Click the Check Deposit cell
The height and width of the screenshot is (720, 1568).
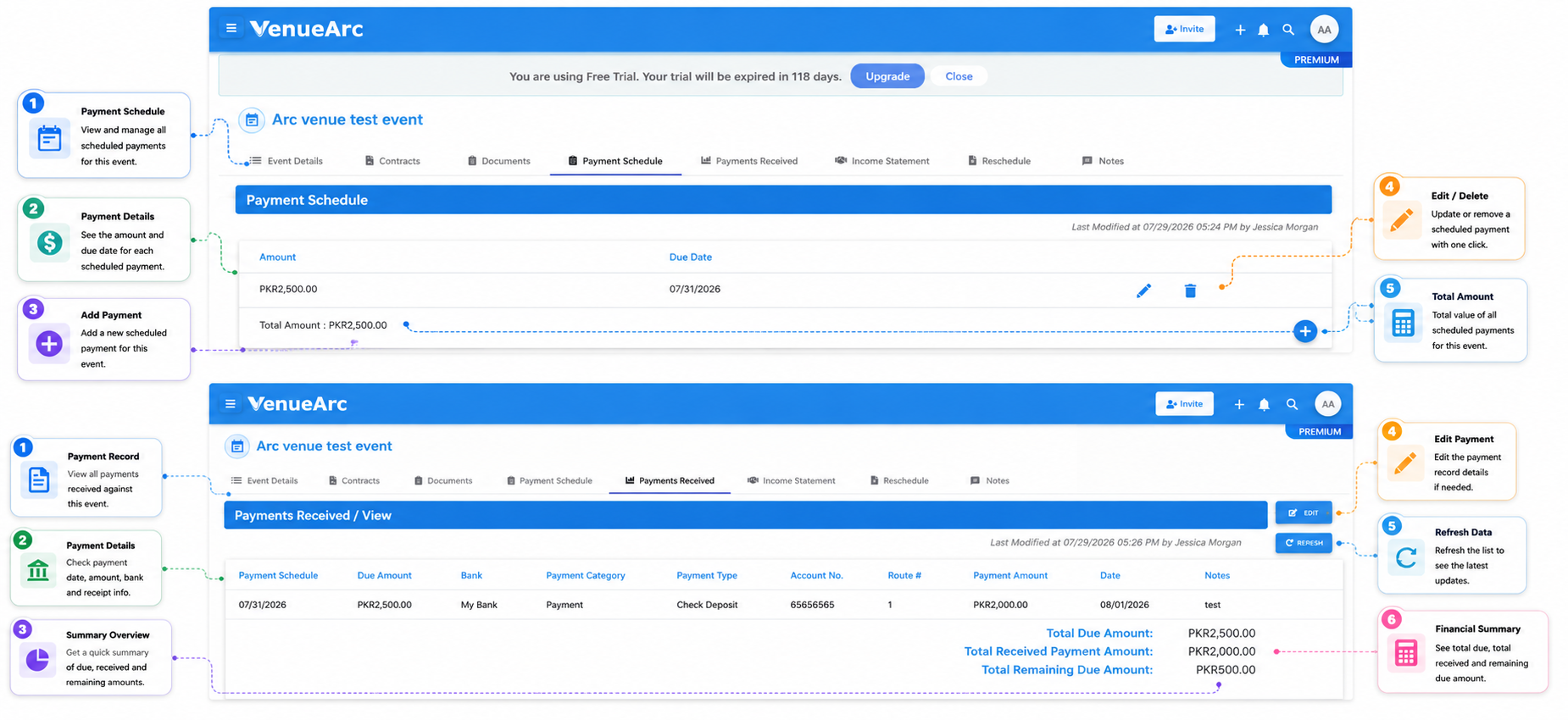coord(707,605)
